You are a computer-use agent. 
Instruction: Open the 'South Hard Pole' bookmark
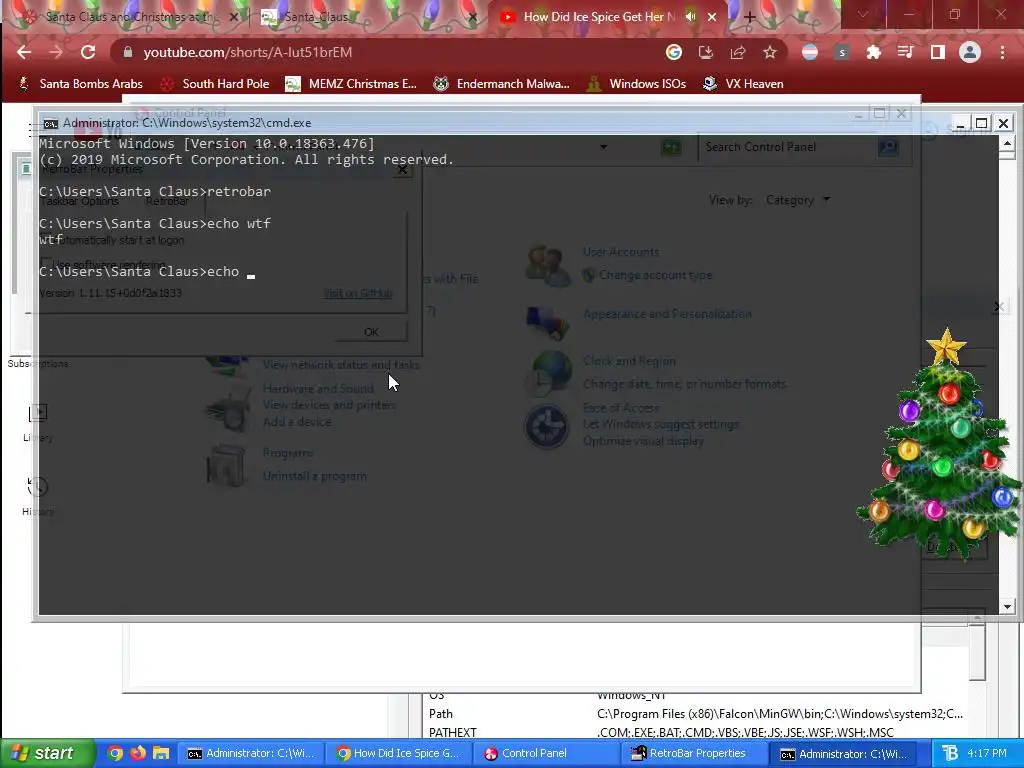215,84
